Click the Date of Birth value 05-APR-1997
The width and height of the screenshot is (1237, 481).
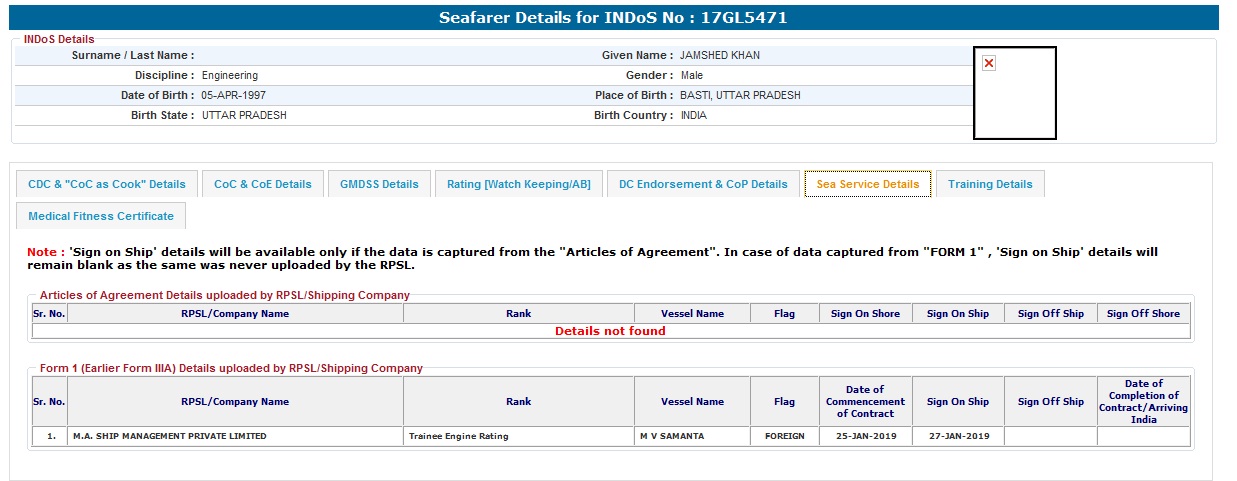click(x=233, y=96)
